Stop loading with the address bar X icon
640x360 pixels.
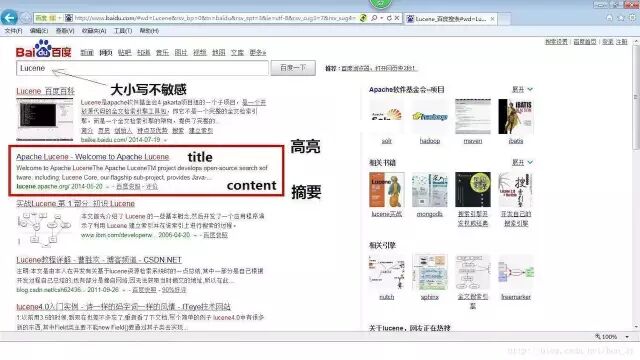click(396, 18)
